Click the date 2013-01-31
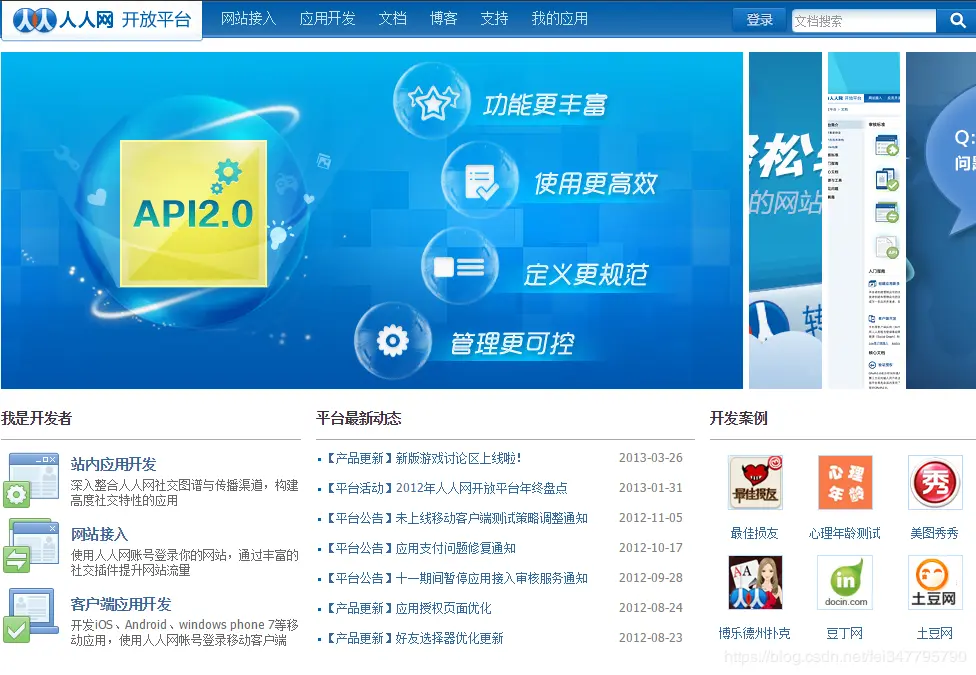Screen dimensions: 976x675 coord(650,488)
